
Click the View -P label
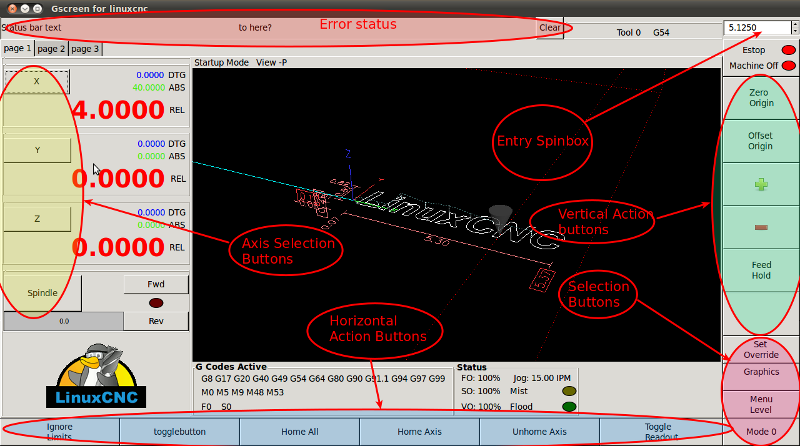click(x=271, y=62)
